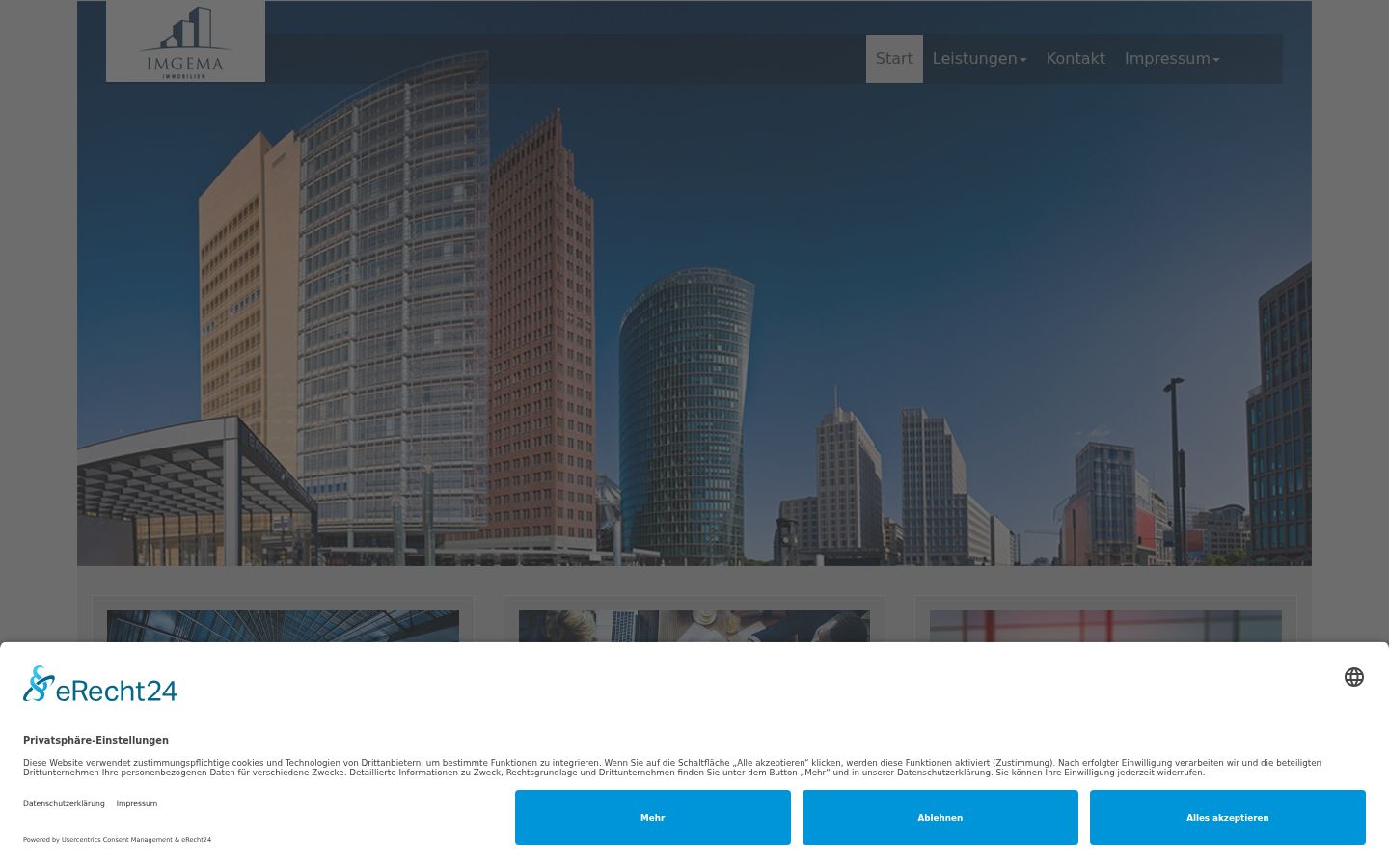
Task: Accept all cookies with Alles akzeptieren
Action: pos(1228,818)
